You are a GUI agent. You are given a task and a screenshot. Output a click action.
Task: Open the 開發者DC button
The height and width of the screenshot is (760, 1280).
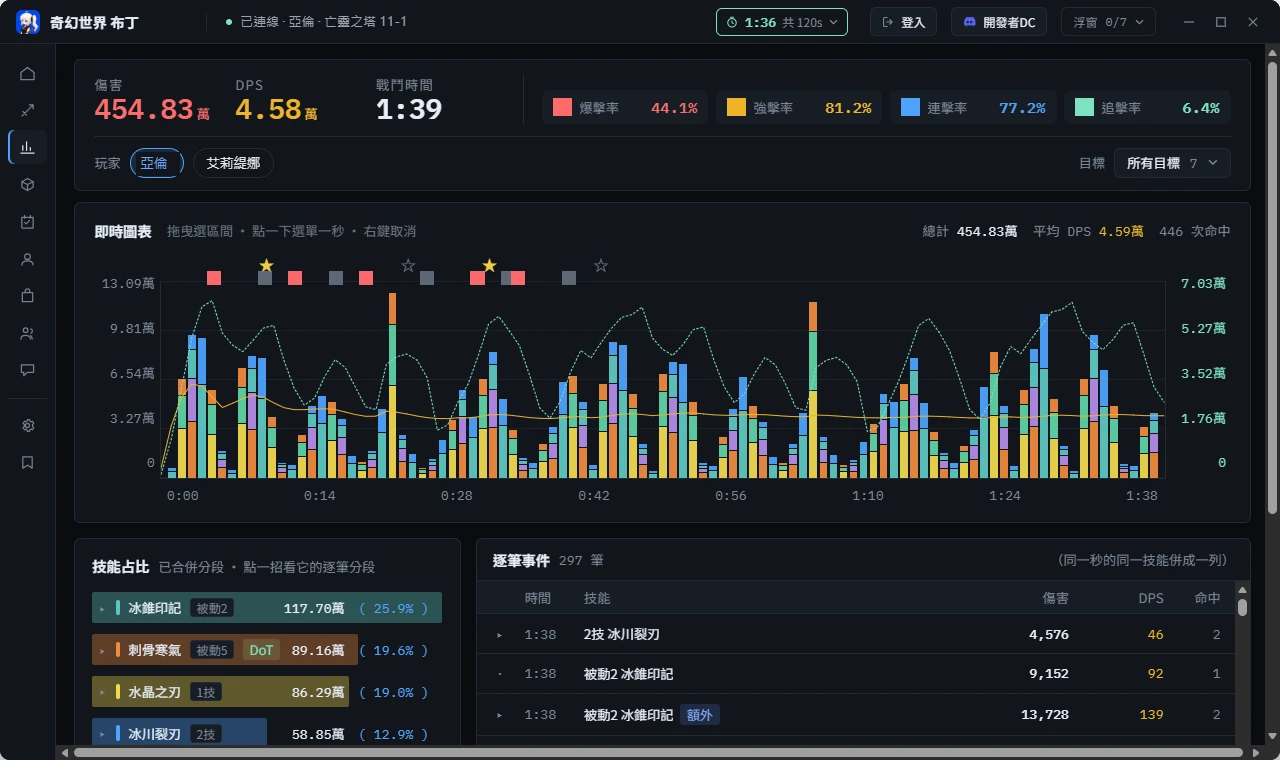[999, 22]
